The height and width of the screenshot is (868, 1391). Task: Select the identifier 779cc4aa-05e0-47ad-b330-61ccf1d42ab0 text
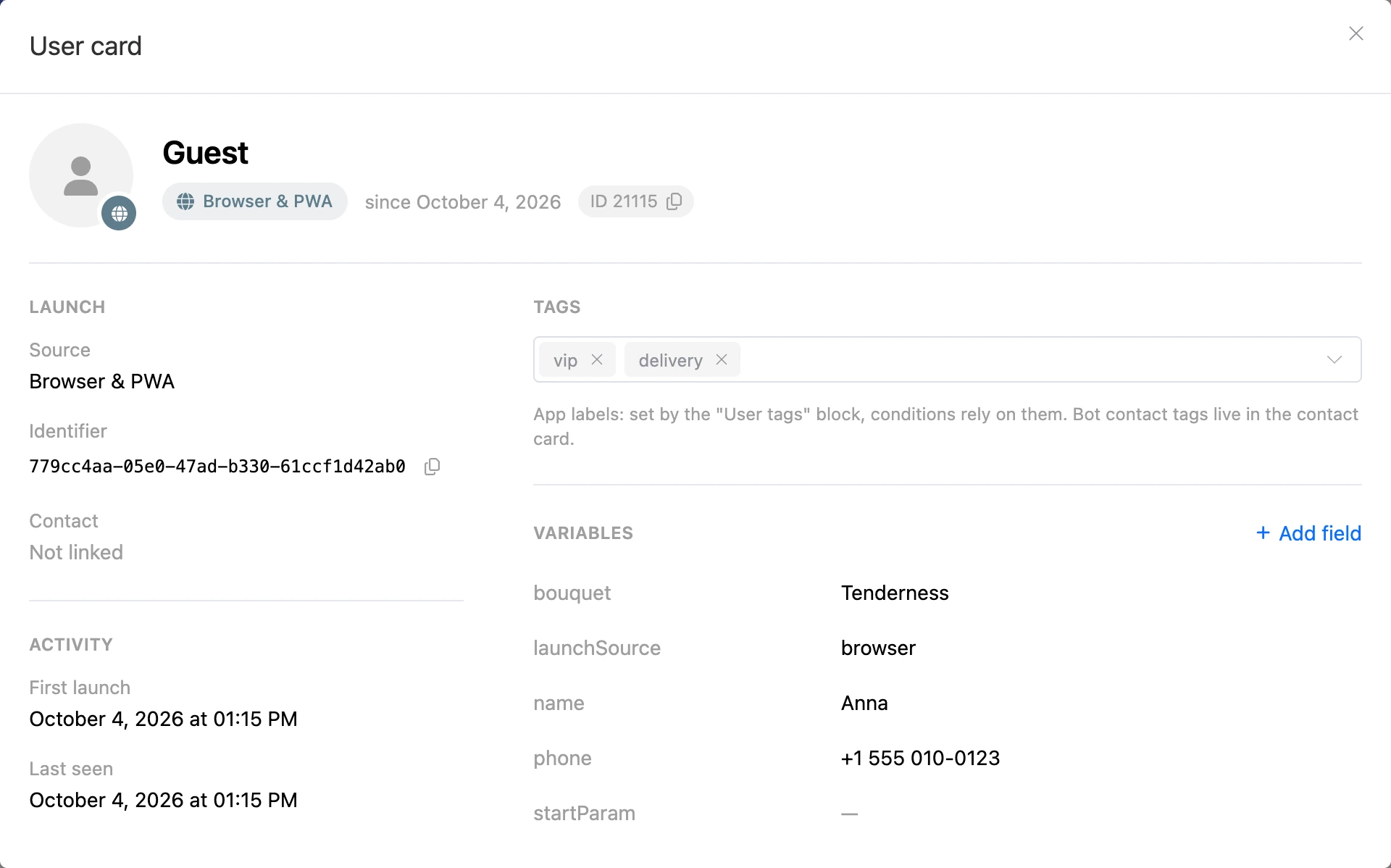[217, 467]
